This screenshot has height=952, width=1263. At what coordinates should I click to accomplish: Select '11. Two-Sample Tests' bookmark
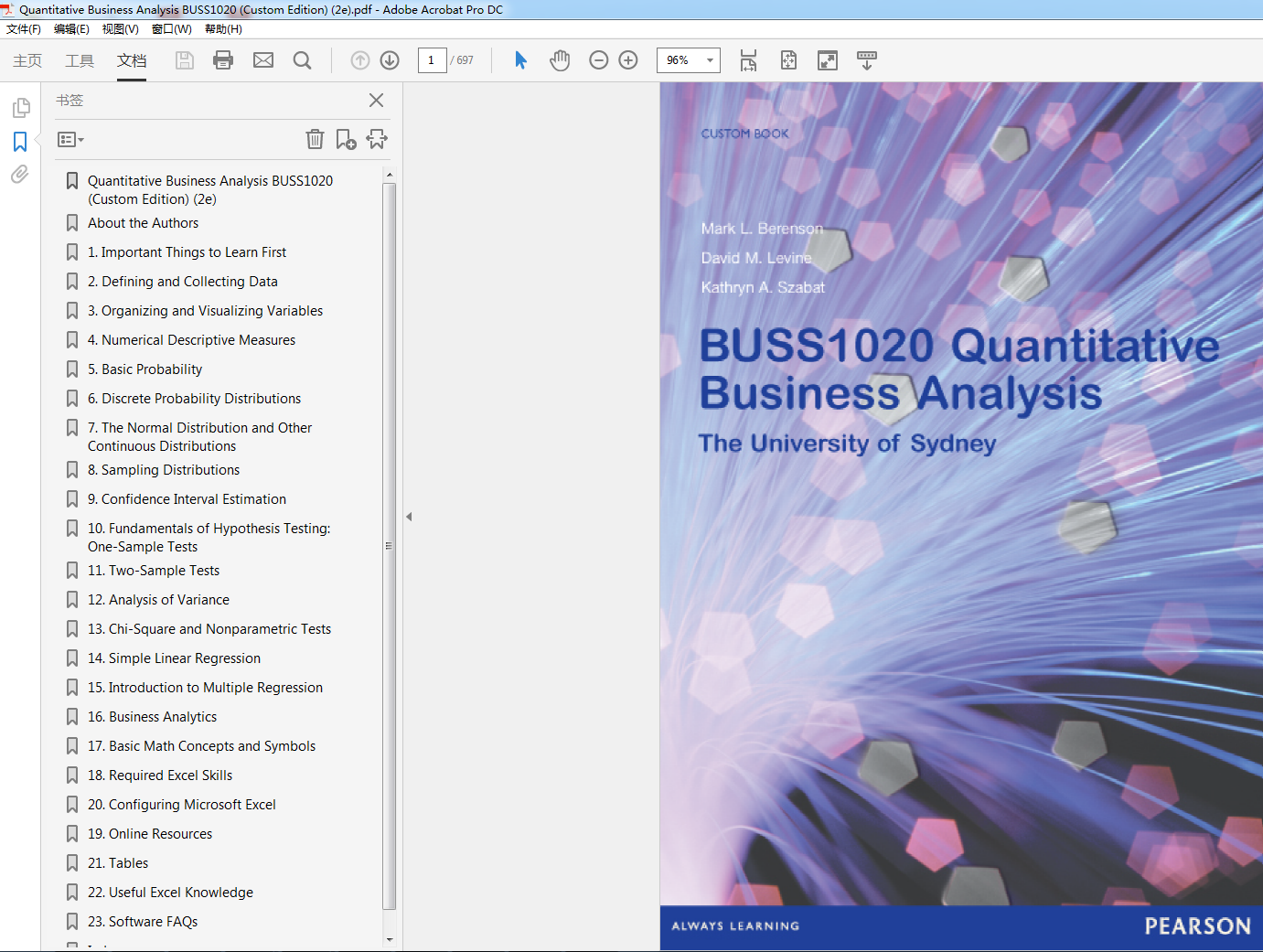154,571
